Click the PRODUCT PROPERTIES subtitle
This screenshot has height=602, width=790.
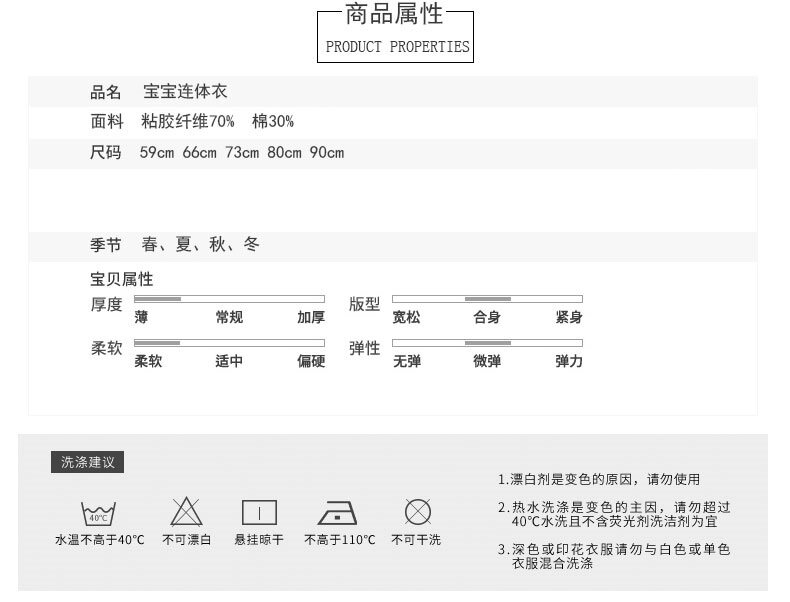[x=397, y=47]
